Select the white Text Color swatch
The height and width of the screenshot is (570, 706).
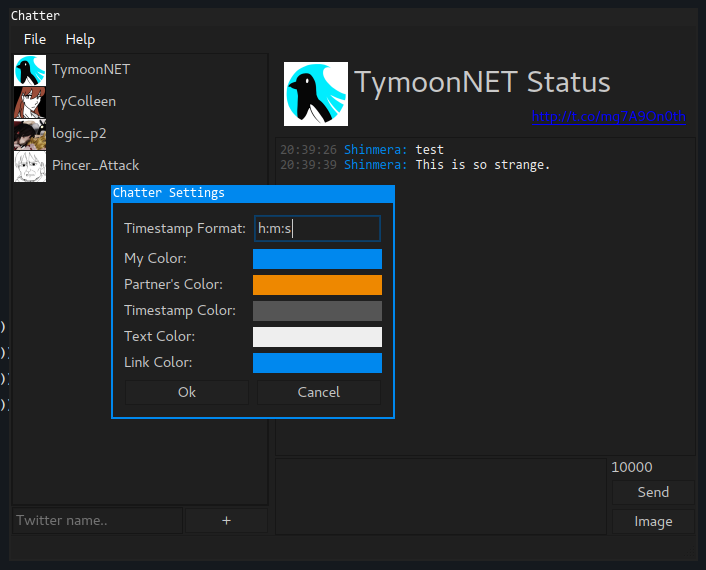point(317,337)
